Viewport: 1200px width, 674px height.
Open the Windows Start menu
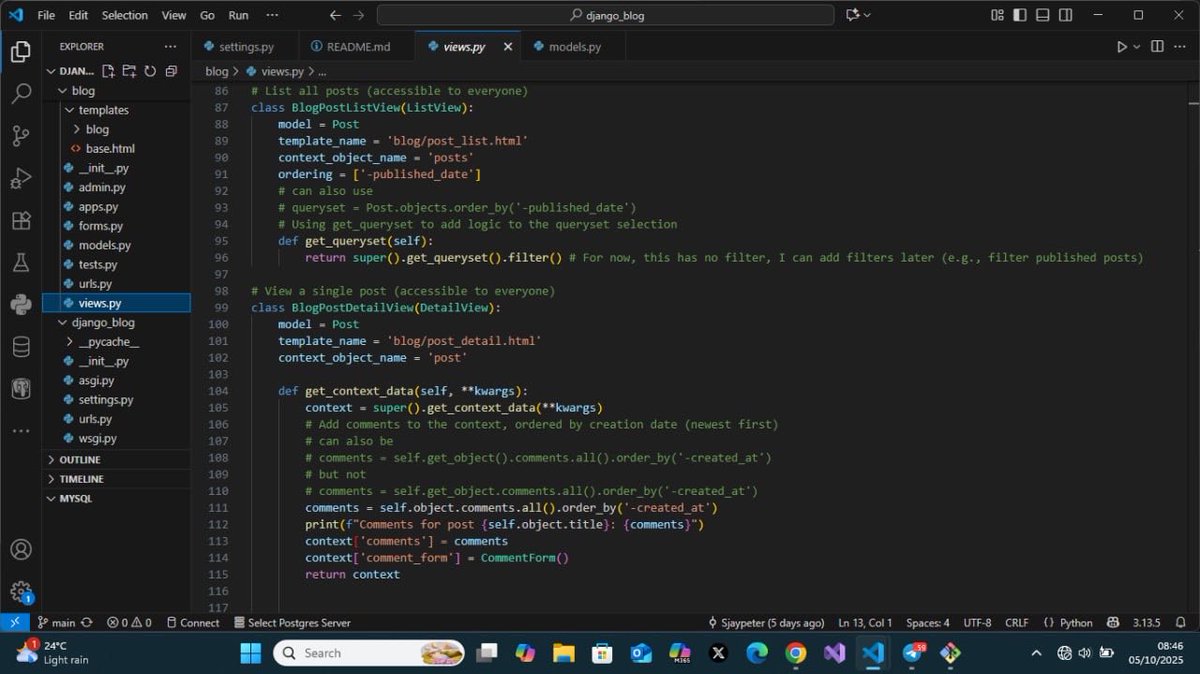(250, 653)
